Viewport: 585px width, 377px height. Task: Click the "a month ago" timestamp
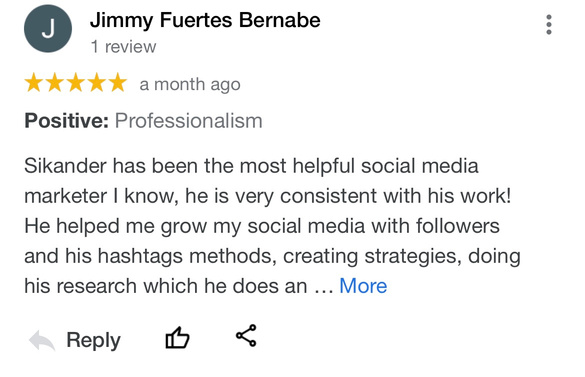(190, 85)
